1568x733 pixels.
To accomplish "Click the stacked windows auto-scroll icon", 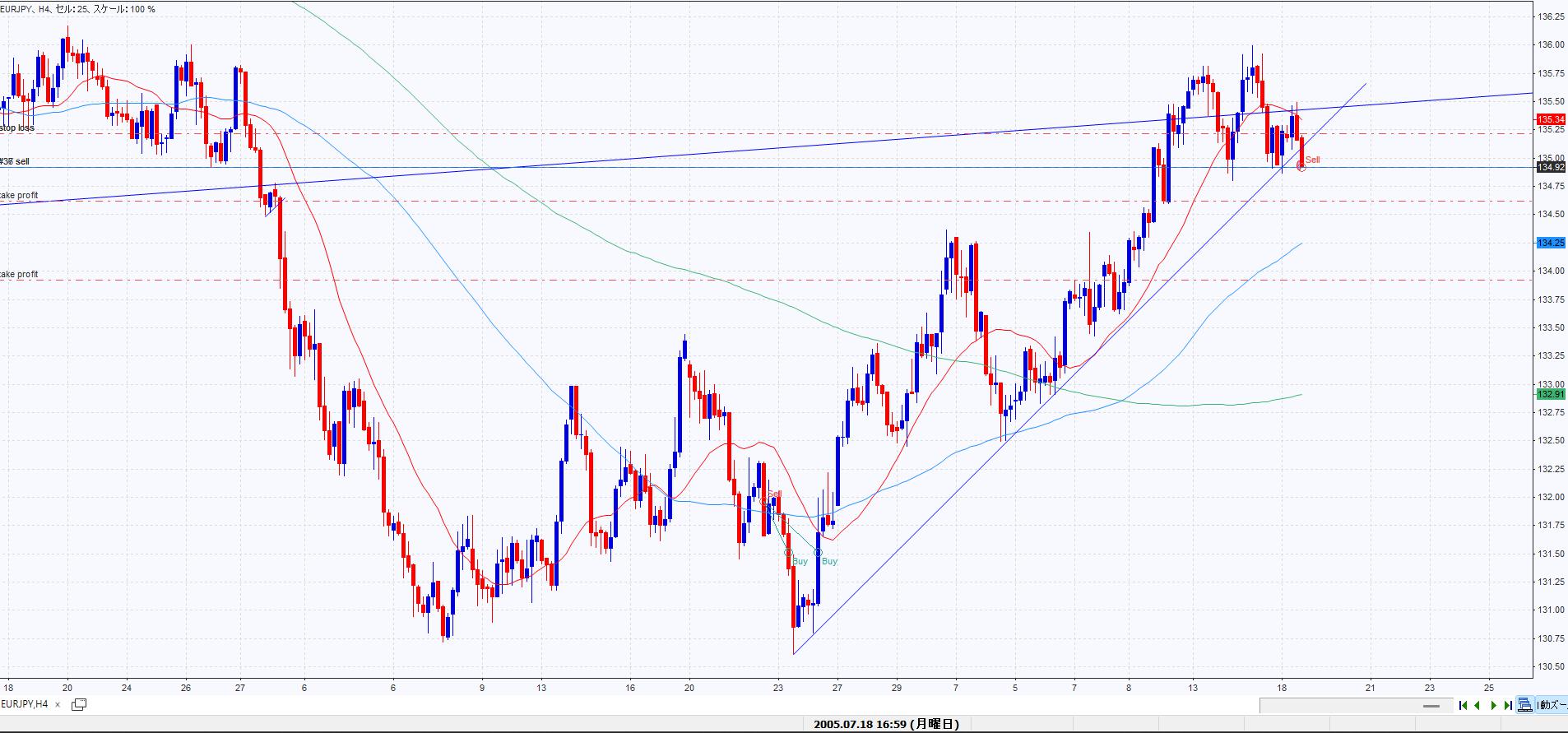I will tap(1524, 705).
